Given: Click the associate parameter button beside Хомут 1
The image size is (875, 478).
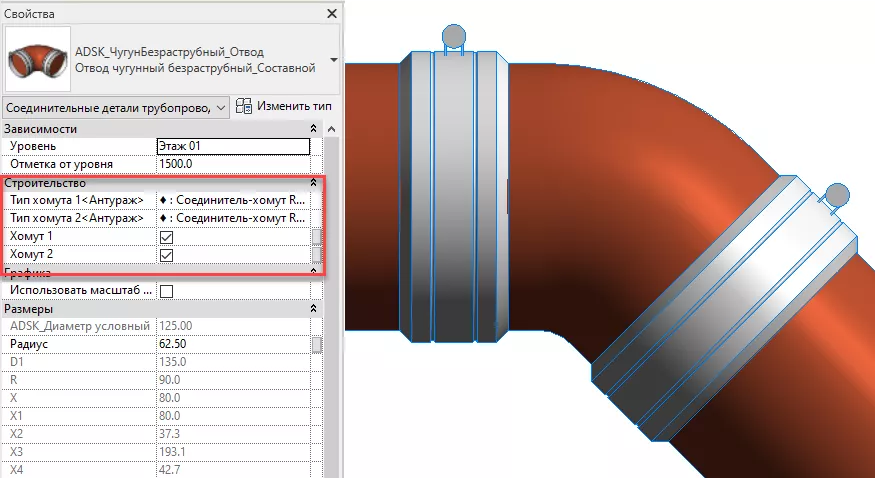Looking at the screenshot, I should pos(317,237).
